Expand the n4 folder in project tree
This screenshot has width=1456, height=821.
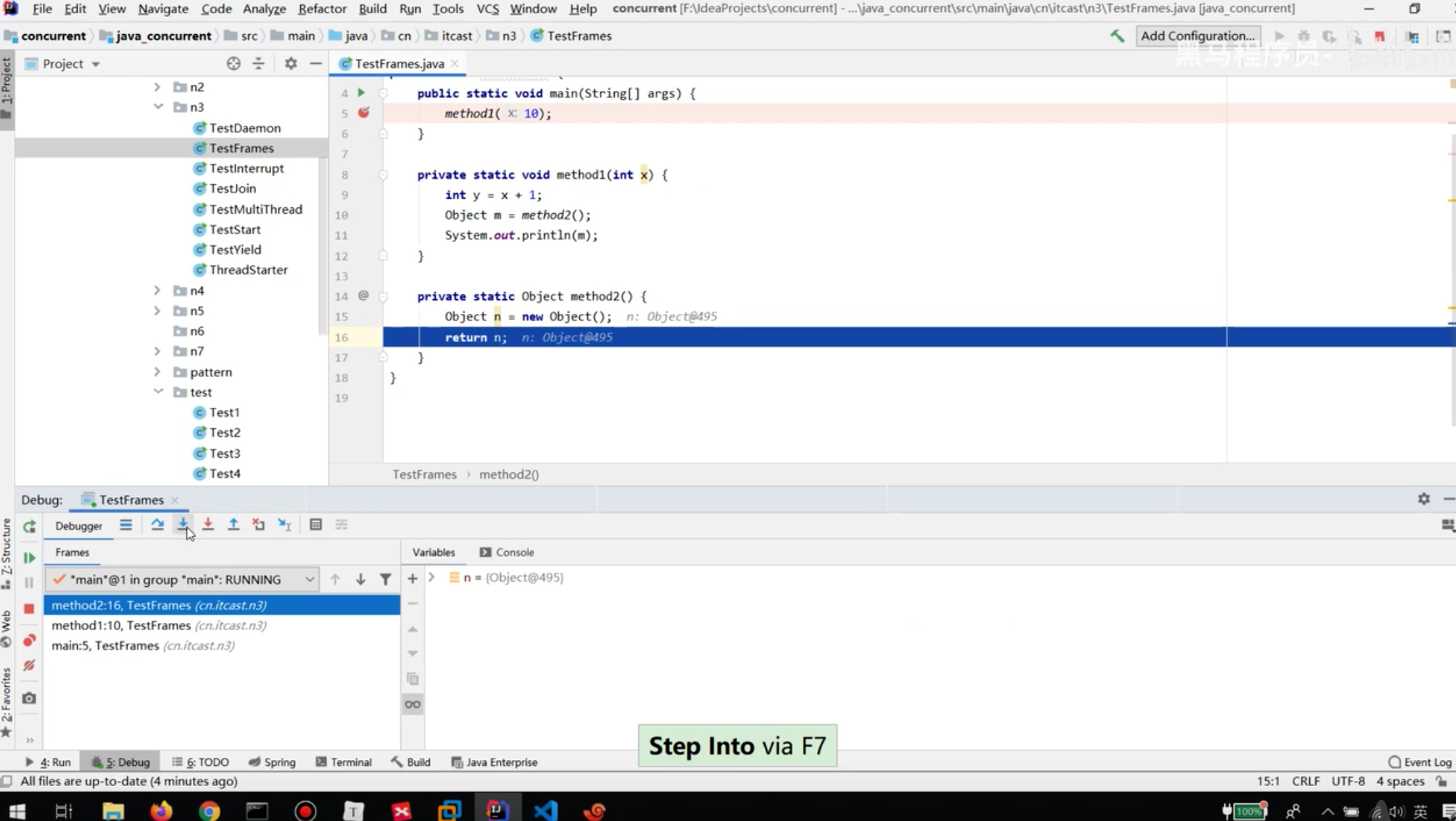[157, 290]
